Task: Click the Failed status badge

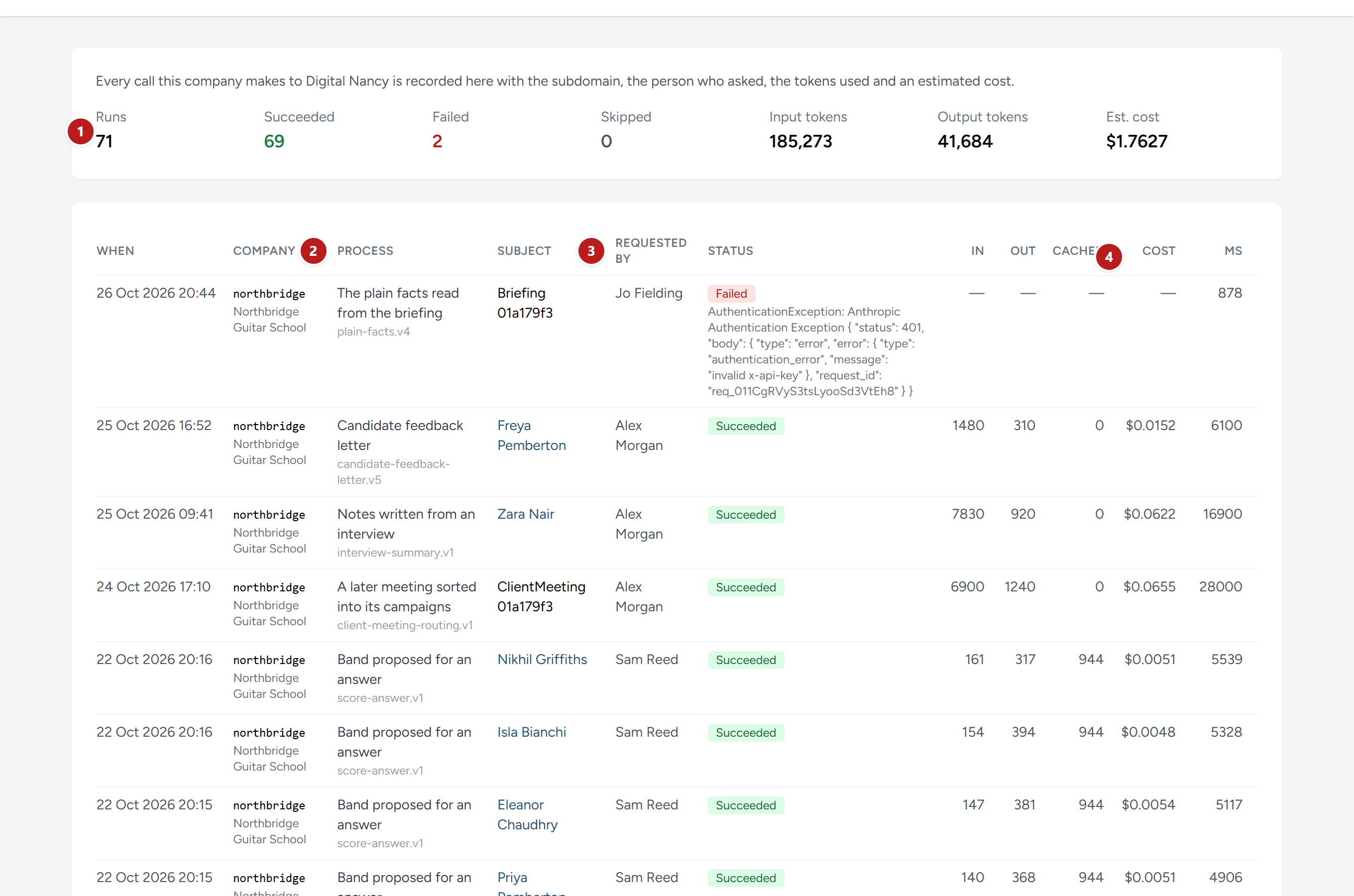Action: tap(731, 294)
